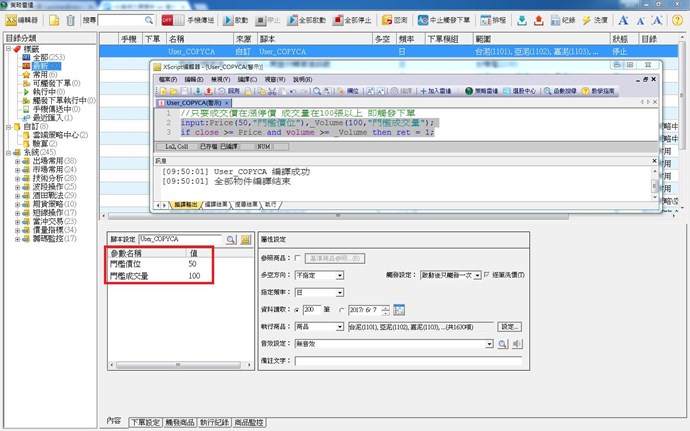Expand the 出場常用 tree folder
This screenshot has height=431, width=690.
[17, 160]
